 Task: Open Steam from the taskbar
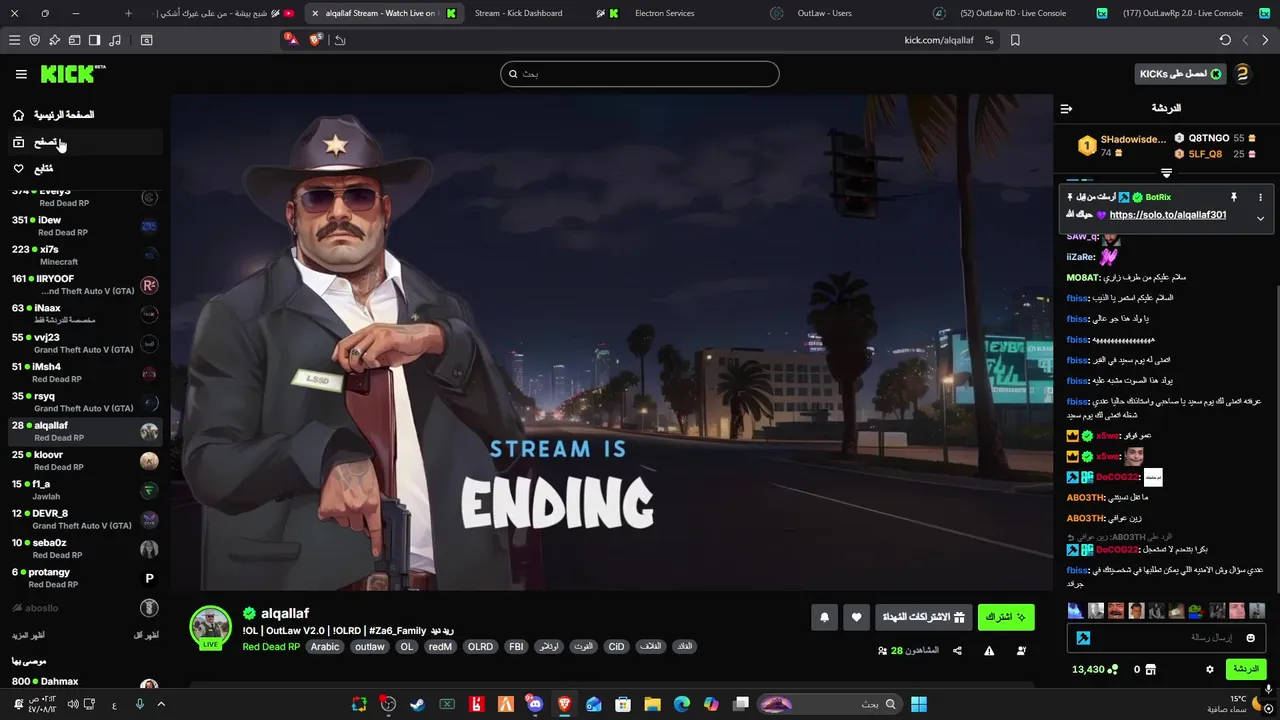(x=417, y=704)
